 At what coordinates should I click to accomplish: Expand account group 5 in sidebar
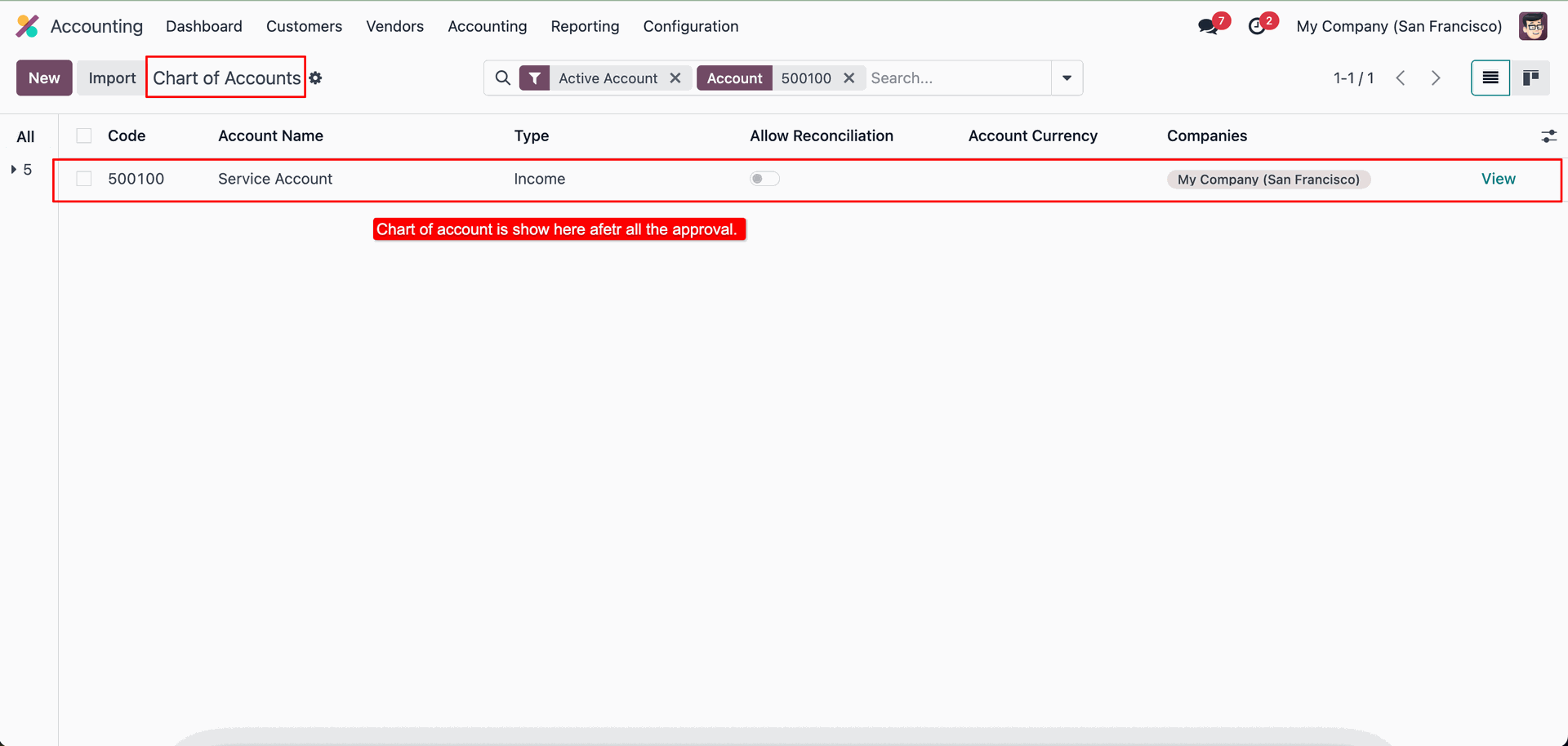tap(14, 170)
